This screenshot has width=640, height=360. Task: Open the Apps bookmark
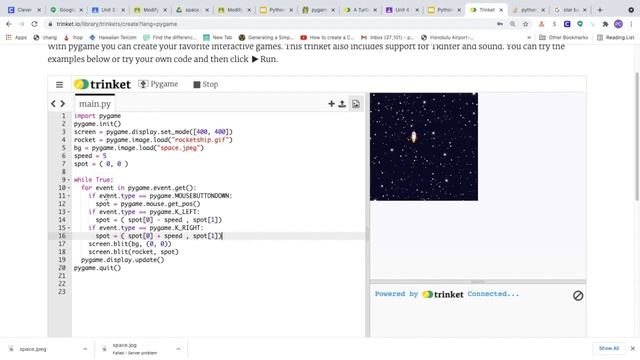coord(16,38)
